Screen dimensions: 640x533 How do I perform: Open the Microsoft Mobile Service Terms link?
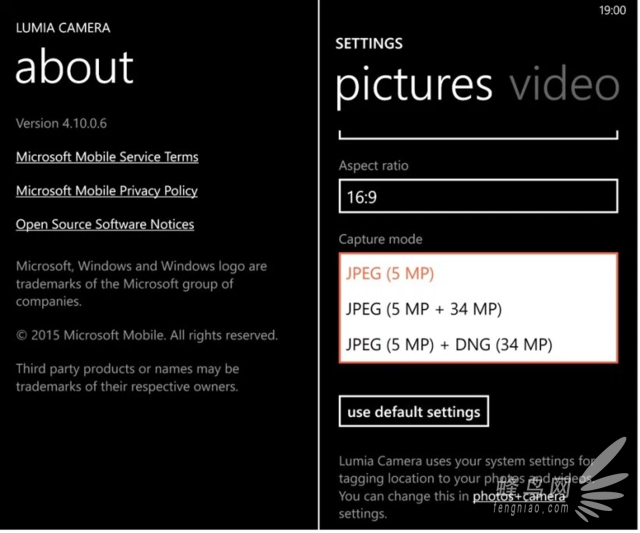pos(107,157)
